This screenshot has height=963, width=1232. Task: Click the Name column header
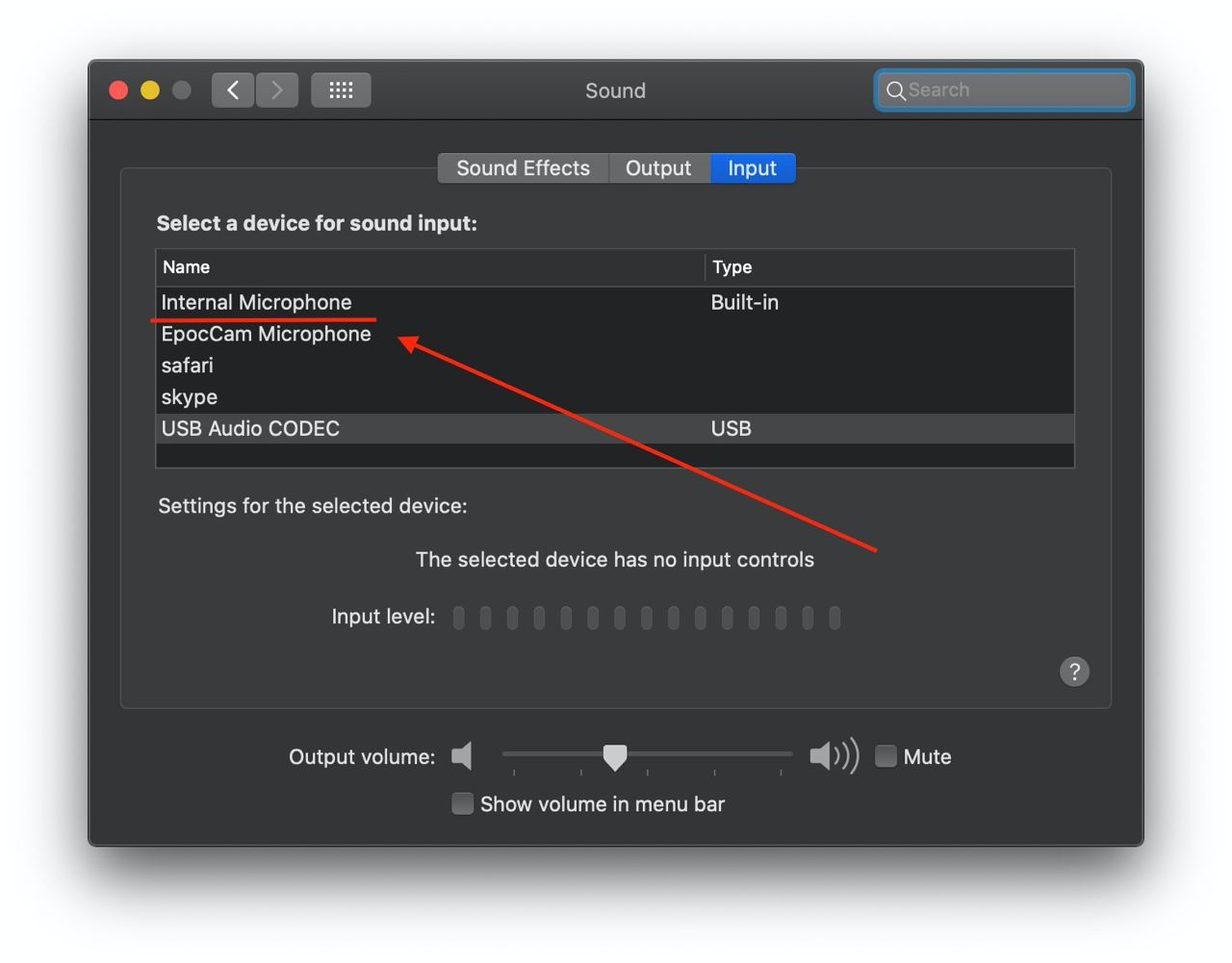click(430, 267)
